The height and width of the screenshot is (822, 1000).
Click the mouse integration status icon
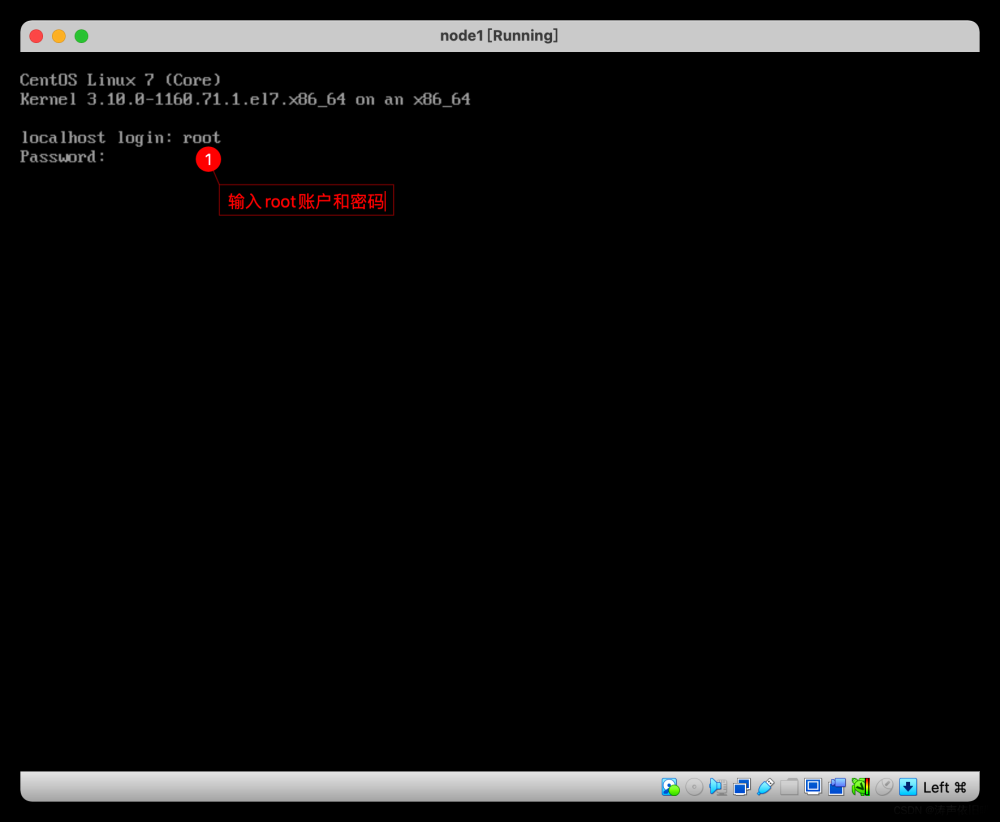click(x=884, y=787)
